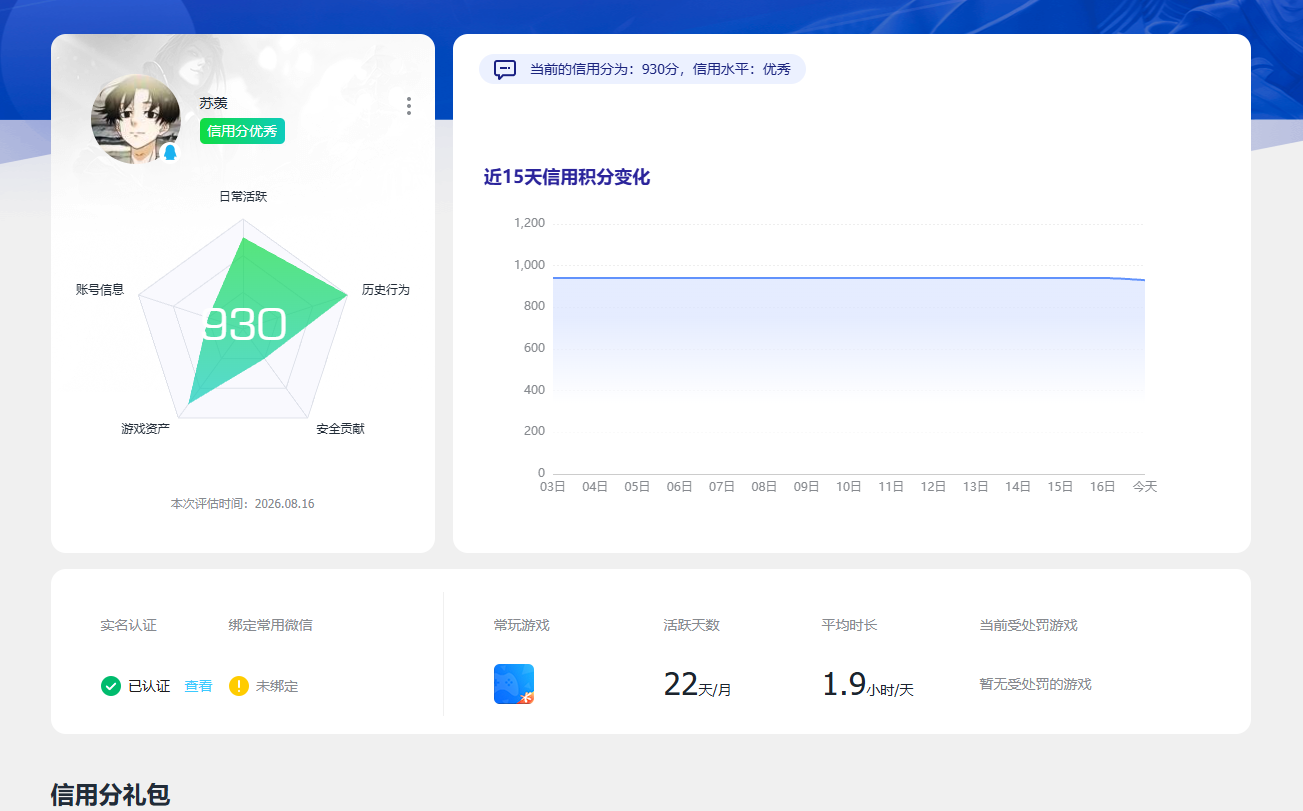The width and height of the screenshot is (1303, 811).
Task: Click the 活跃天数 label
Action: pos(692,625)
